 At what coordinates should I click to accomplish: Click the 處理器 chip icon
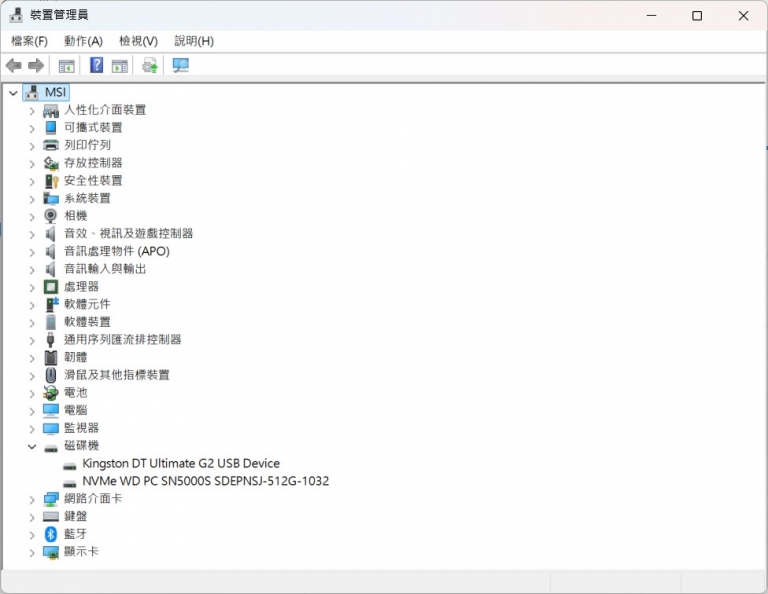(51, 286)
